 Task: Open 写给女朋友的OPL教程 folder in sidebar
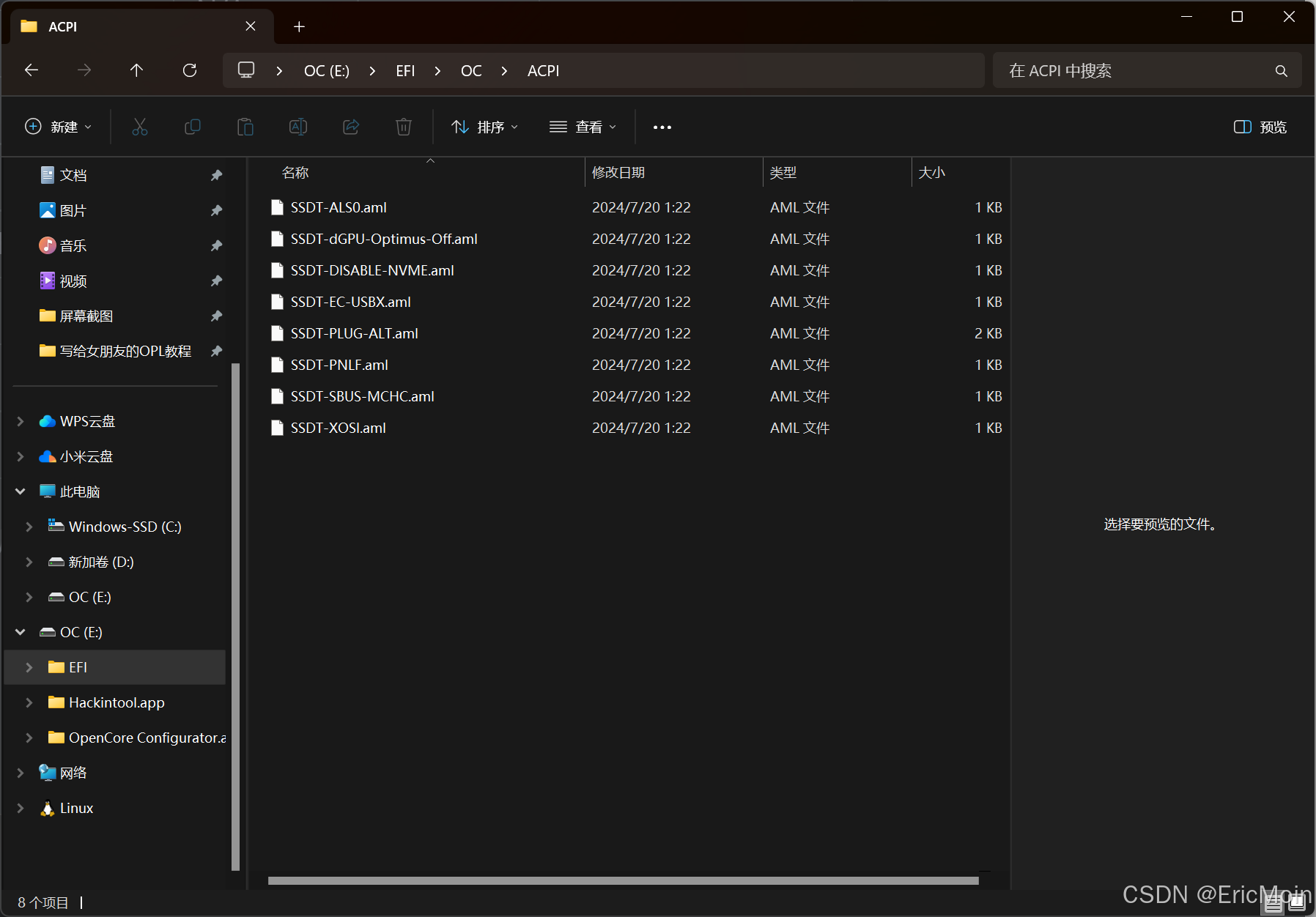tap(125, 351)
